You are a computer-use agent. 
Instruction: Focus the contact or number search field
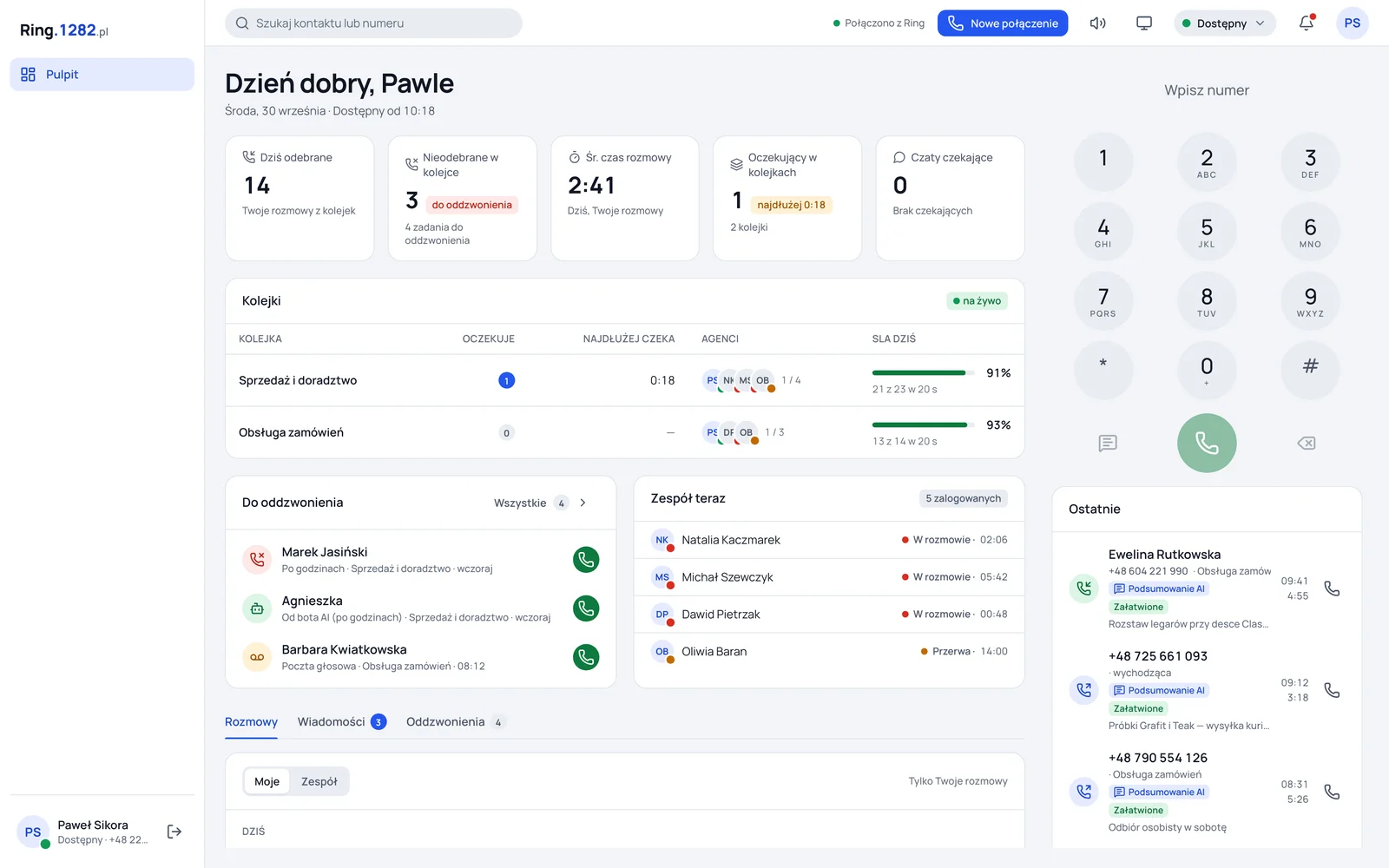tap(373, 23)
